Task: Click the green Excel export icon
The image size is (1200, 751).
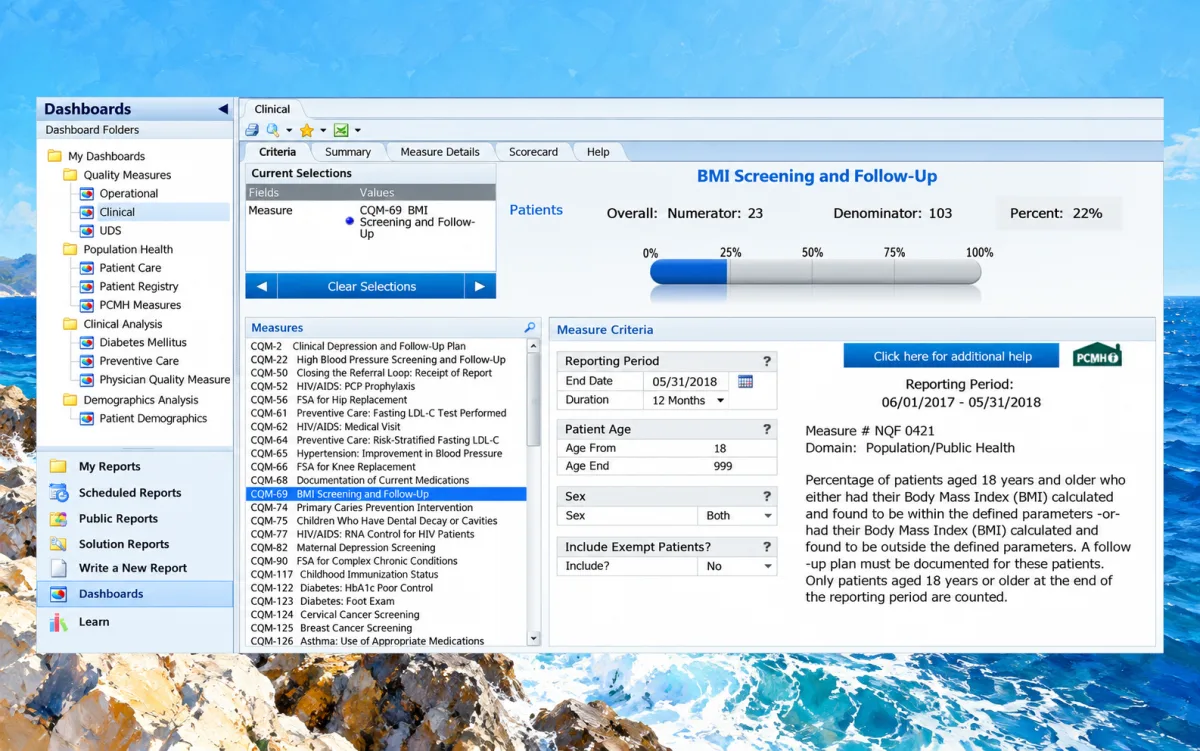Action: [341, 130]
